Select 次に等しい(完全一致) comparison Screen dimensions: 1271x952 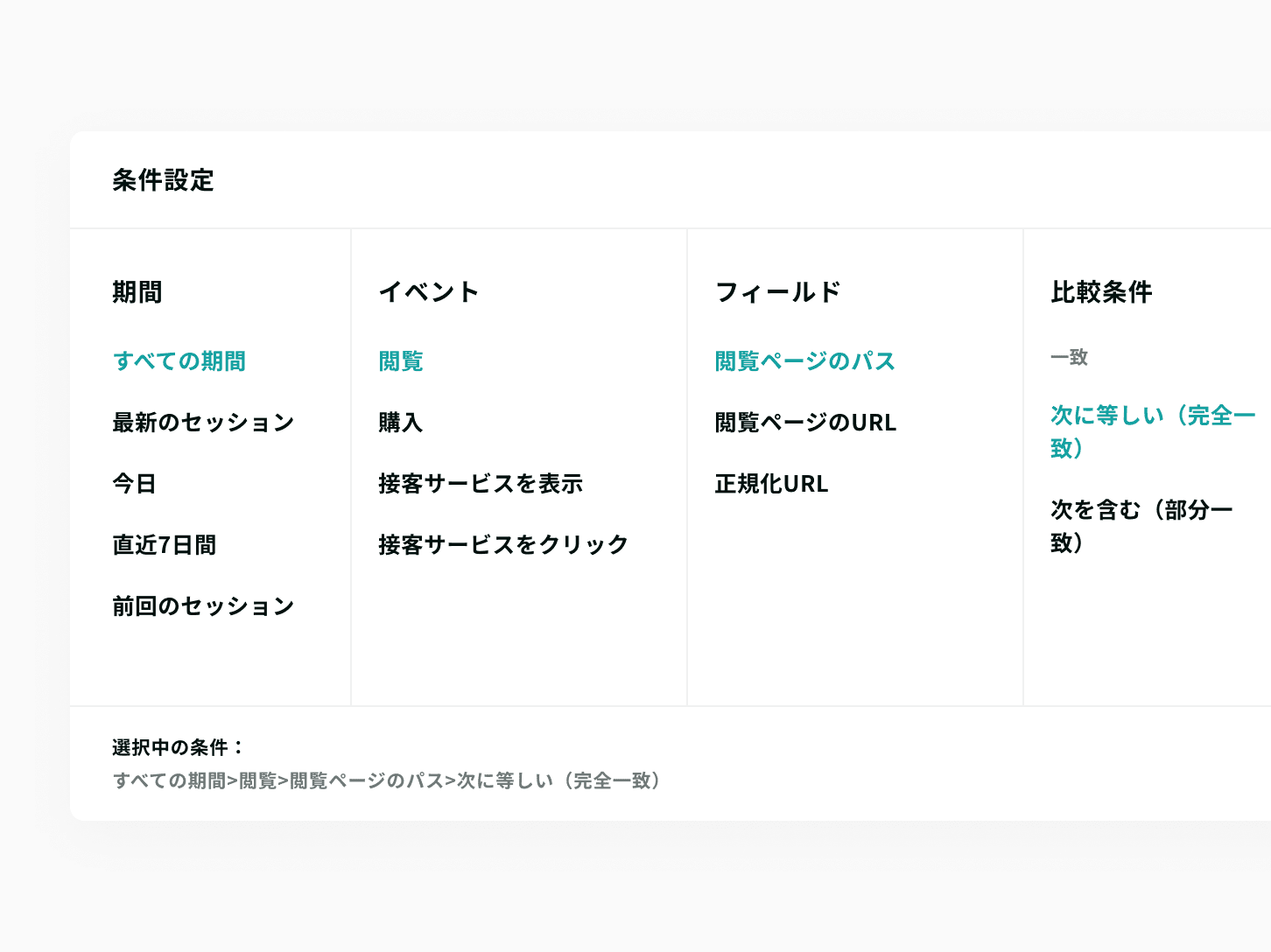click(x=1153, y=431)
